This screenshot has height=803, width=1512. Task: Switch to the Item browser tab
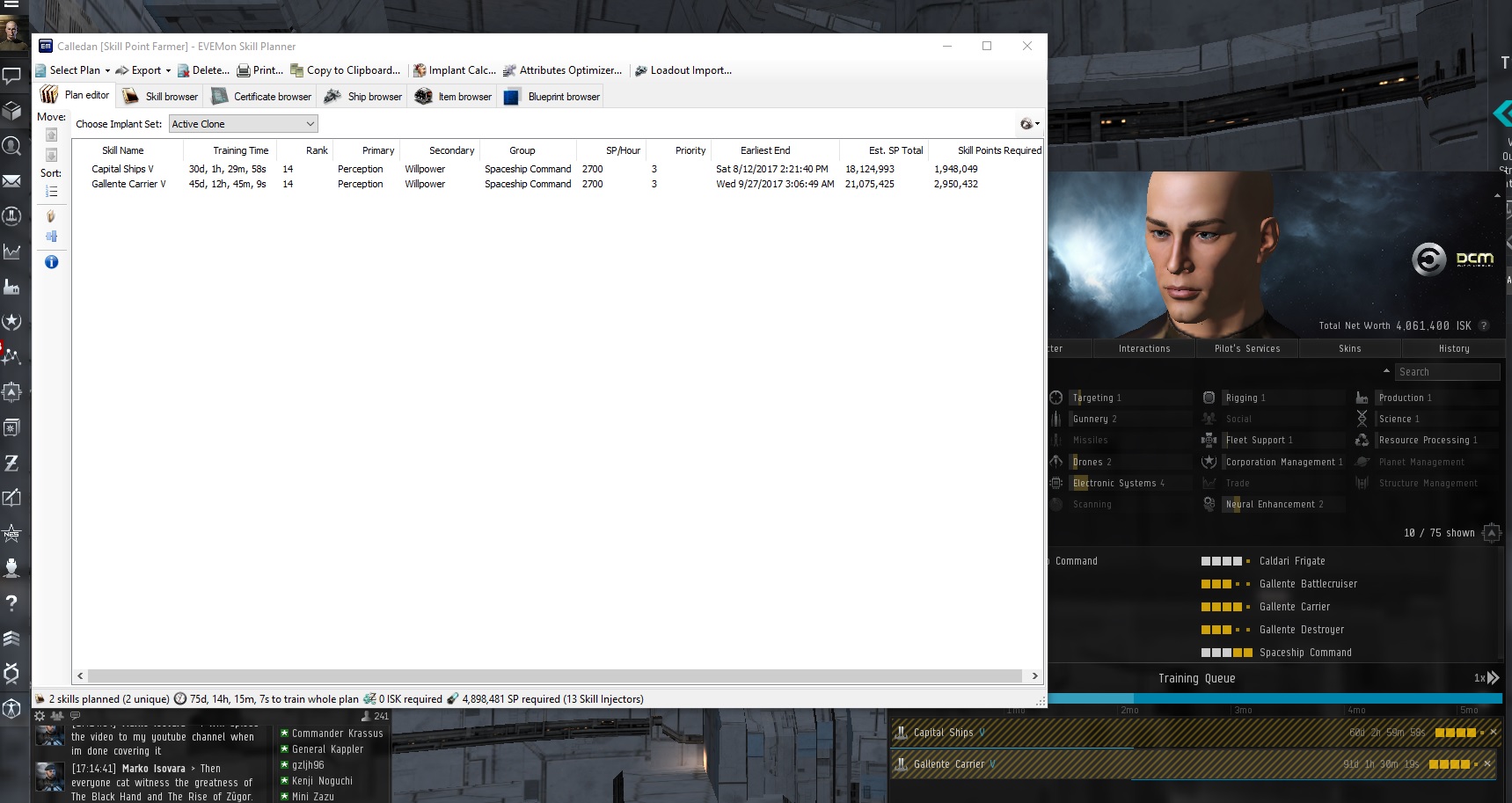[x=453, y=97]
